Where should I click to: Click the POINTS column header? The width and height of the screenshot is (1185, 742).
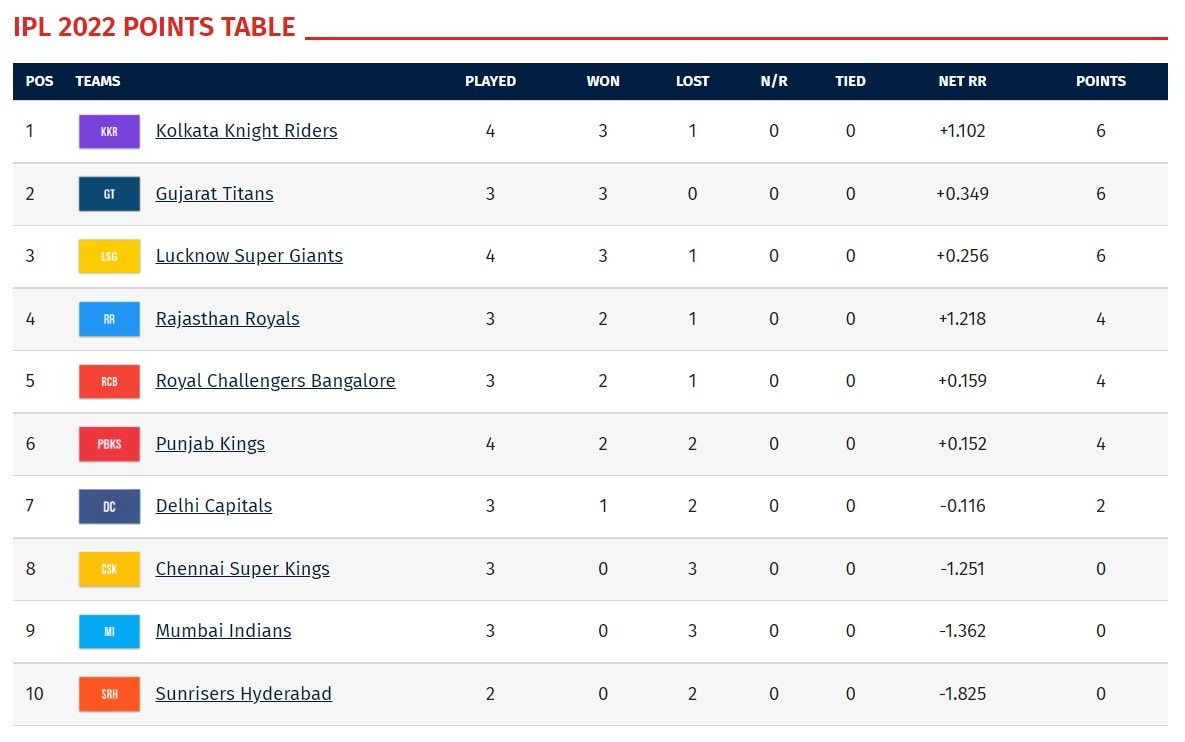click(1101, 81)
